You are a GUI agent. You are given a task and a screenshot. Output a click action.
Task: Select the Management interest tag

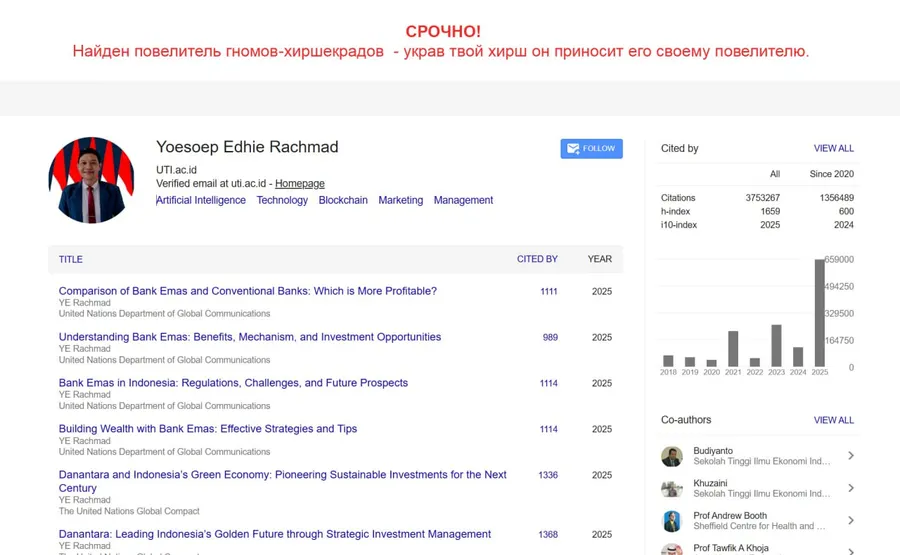pos(463,200)
